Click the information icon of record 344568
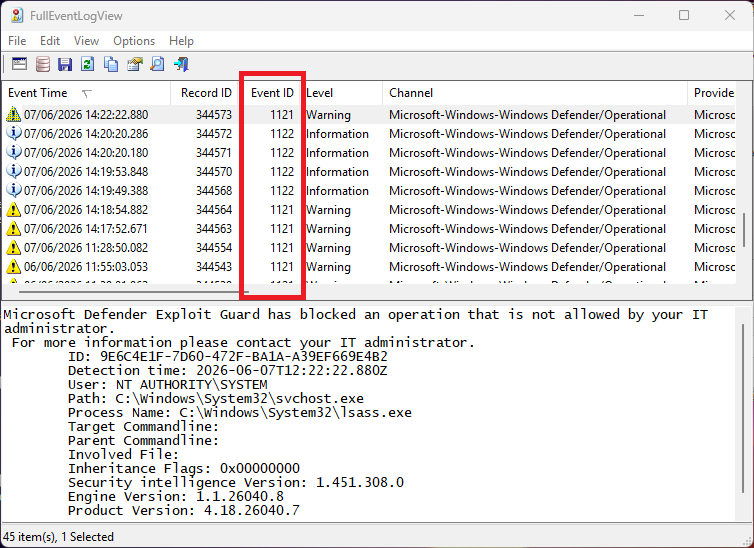Screen dimensions: 754x548 tap(13, 190)
